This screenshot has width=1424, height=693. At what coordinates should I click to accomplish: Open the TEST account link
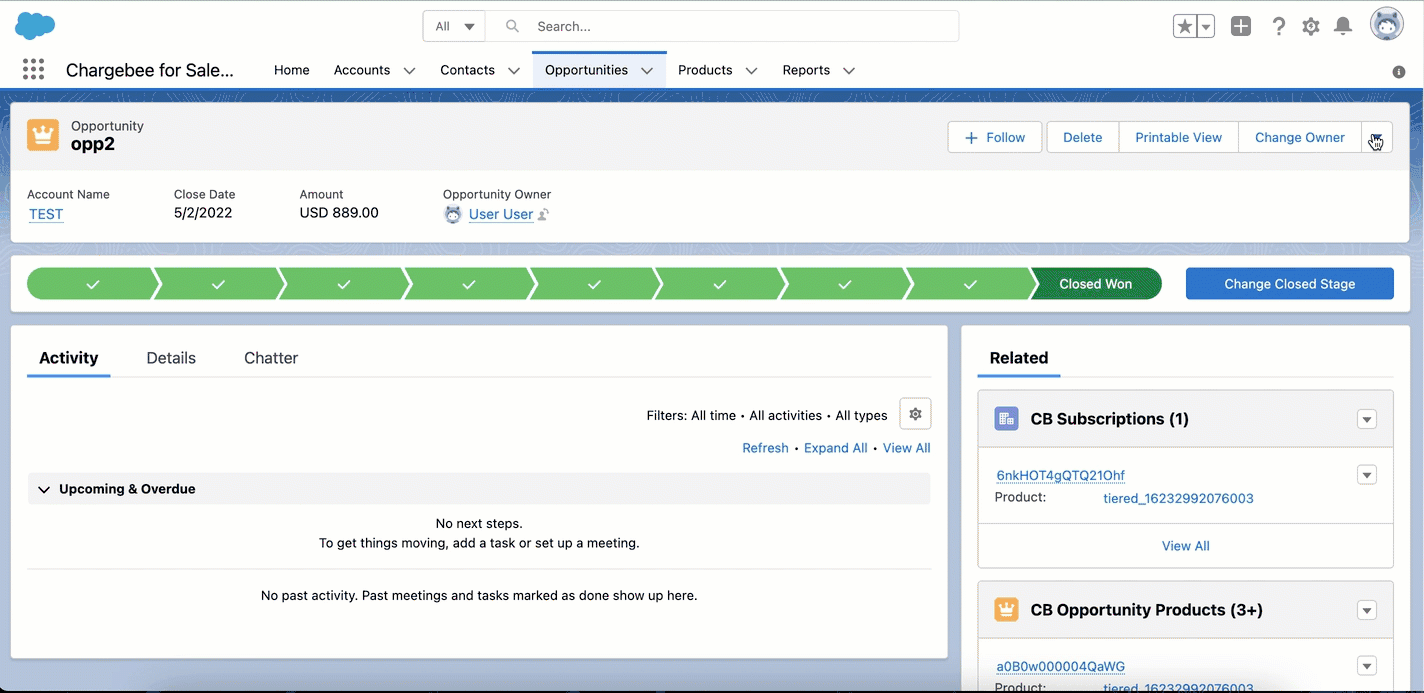point(46,214)
